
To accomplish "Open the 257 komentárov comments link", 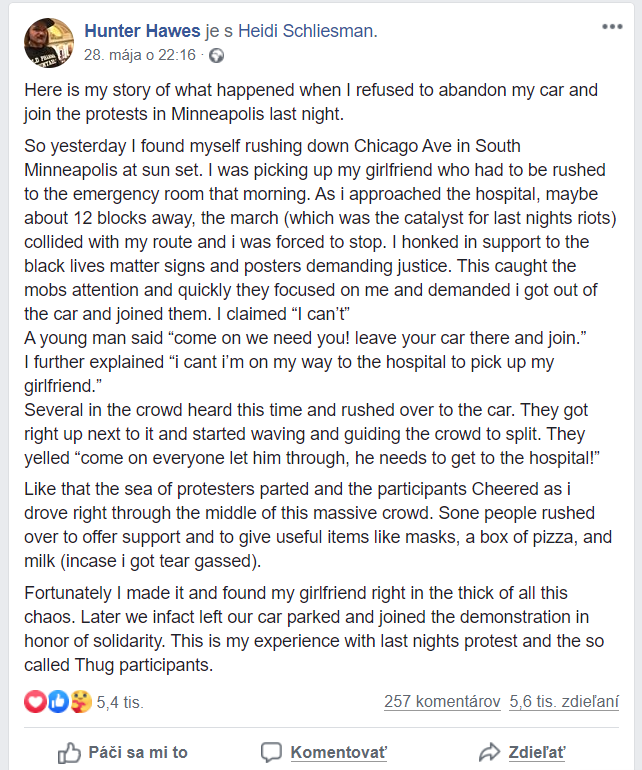I will (442, 701).
